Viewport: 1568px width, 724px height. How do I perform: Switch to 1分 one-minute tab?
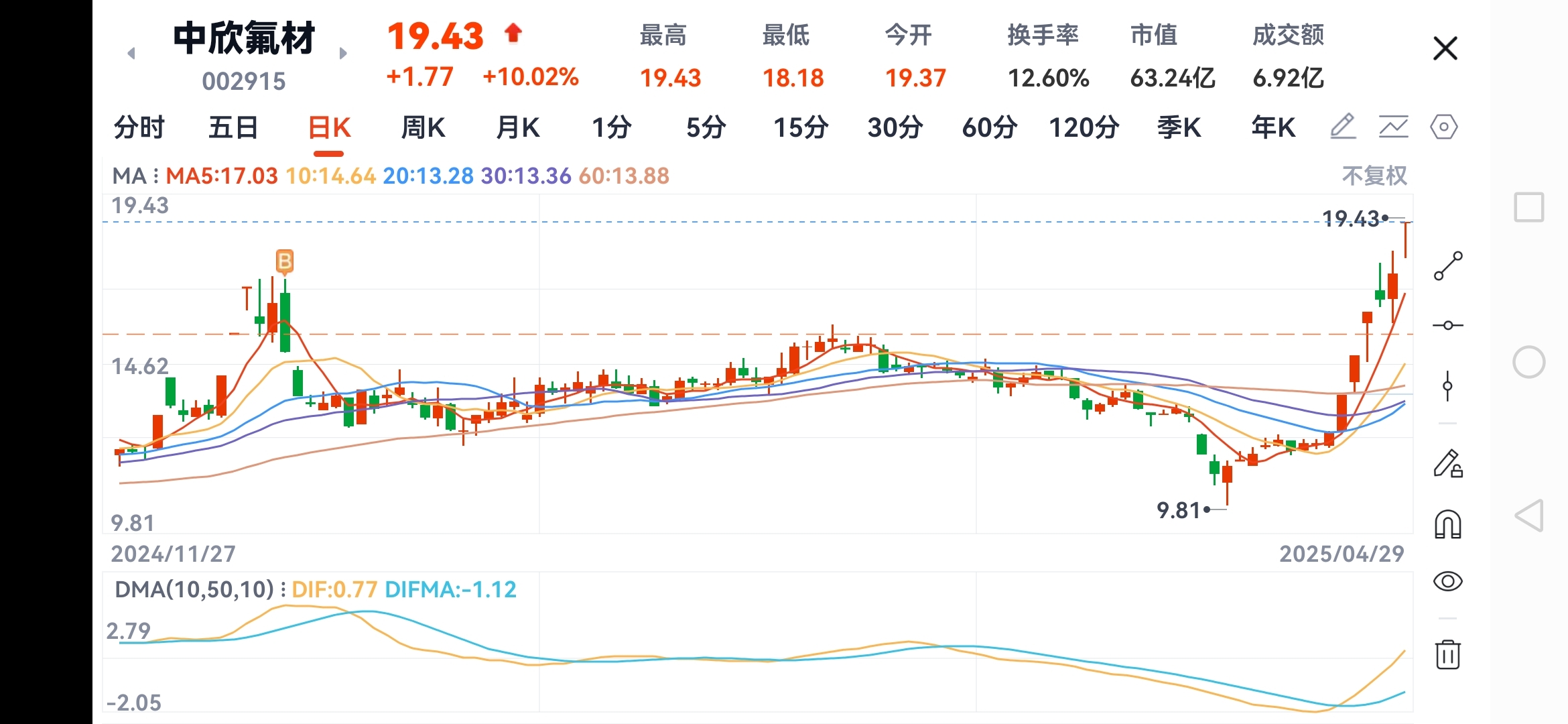pyautogui.click(x=611, y=127)
